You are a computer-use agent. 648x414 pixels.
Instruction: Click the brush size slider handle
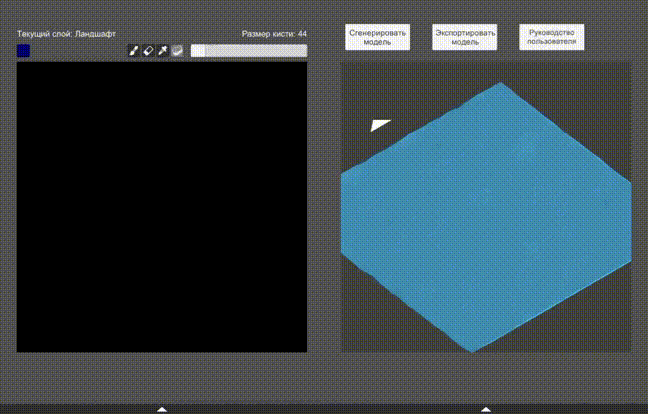click(198, 50)
